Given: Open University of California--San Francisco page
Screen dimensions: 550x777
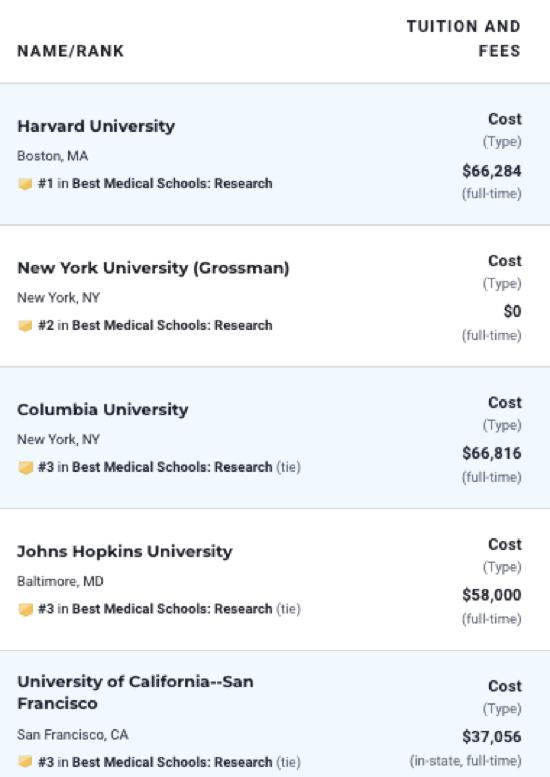Looking at the screenshot, I should point(135,692).
